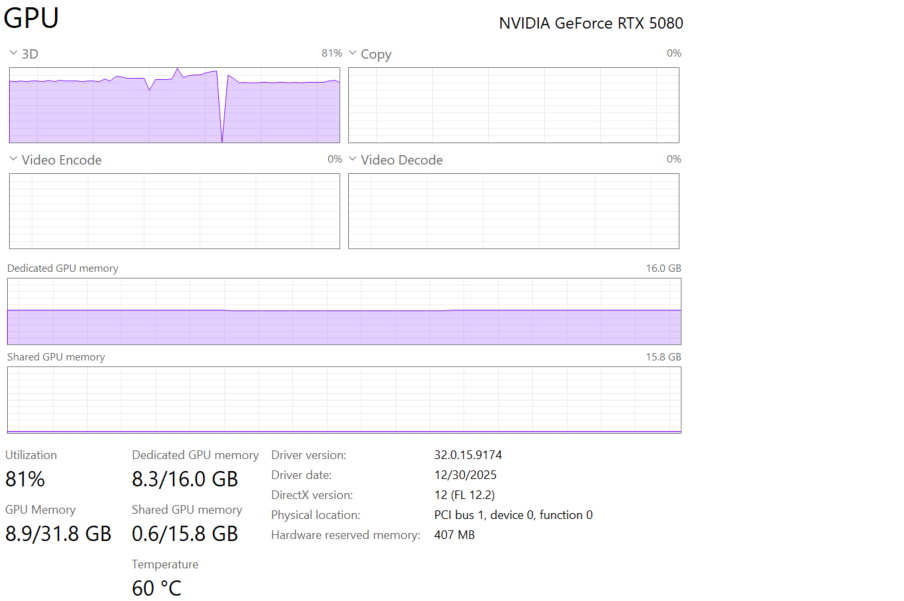The width and height of the screenshot is (904, 601).
Task: Click the 15.8 GB graph scale label
Action: tap(664, 357)
